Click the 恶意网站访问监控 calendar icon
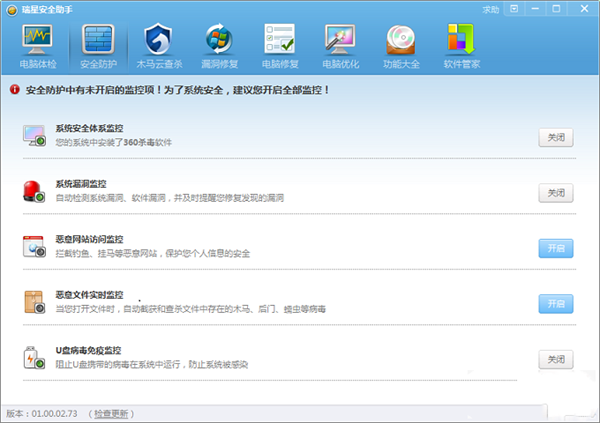This screenshot has height=423, width=600. click(x=35, y=247)
